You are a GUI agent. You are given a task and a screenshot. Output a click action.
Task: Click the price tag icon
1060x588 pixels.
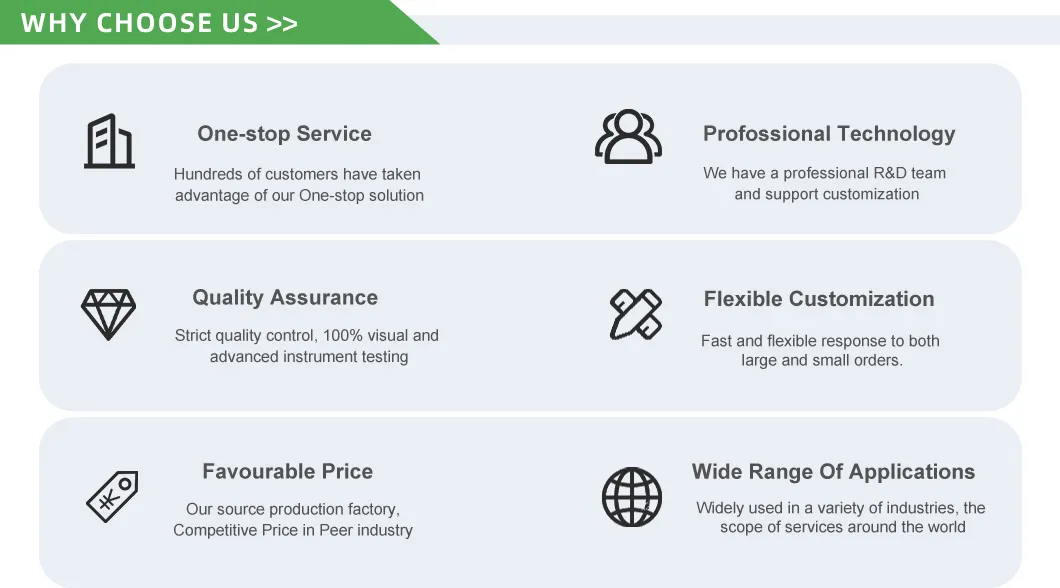point(112,496)
